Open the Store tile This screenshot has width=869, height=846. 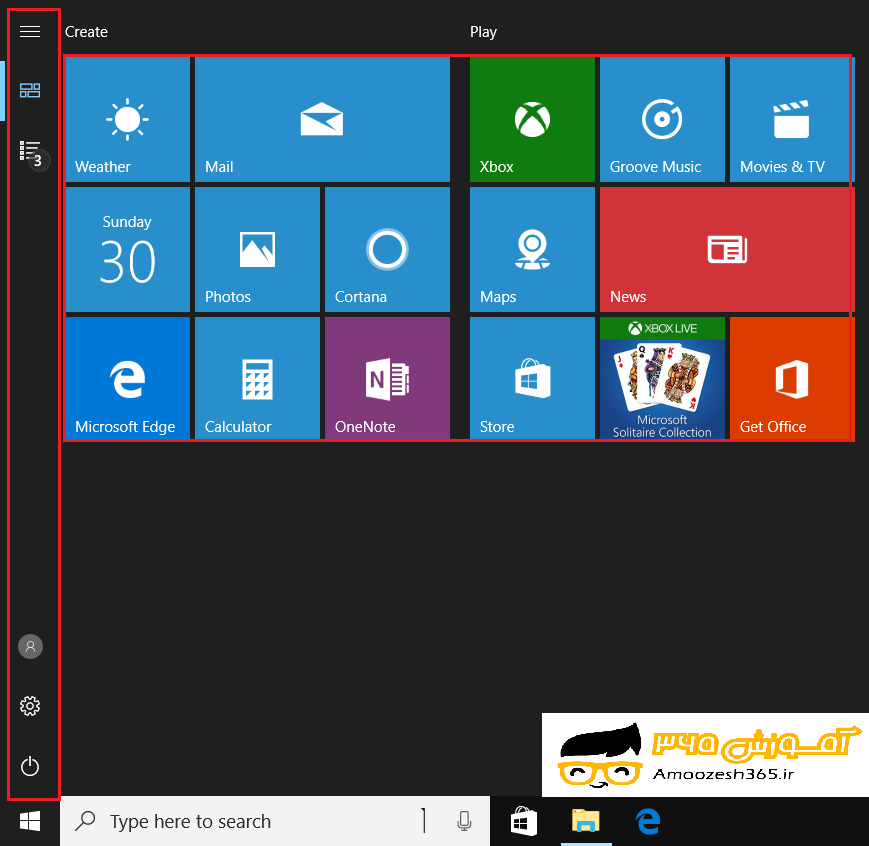coord(532,378)
